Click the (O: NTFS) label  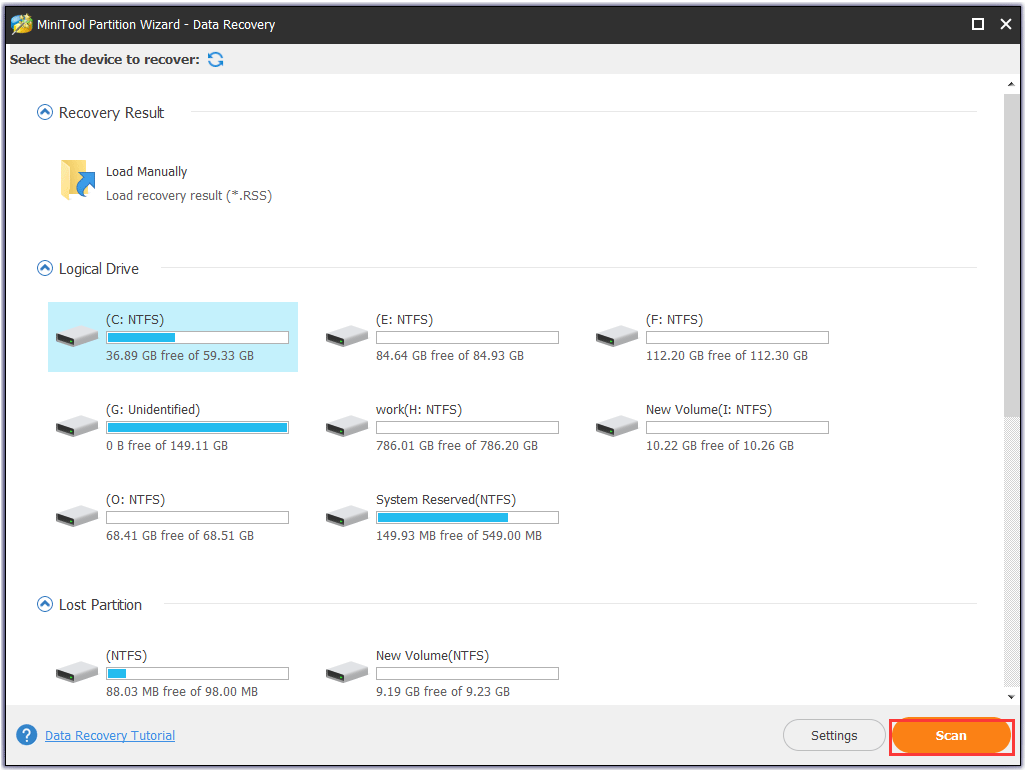click(x=135, y=500)
